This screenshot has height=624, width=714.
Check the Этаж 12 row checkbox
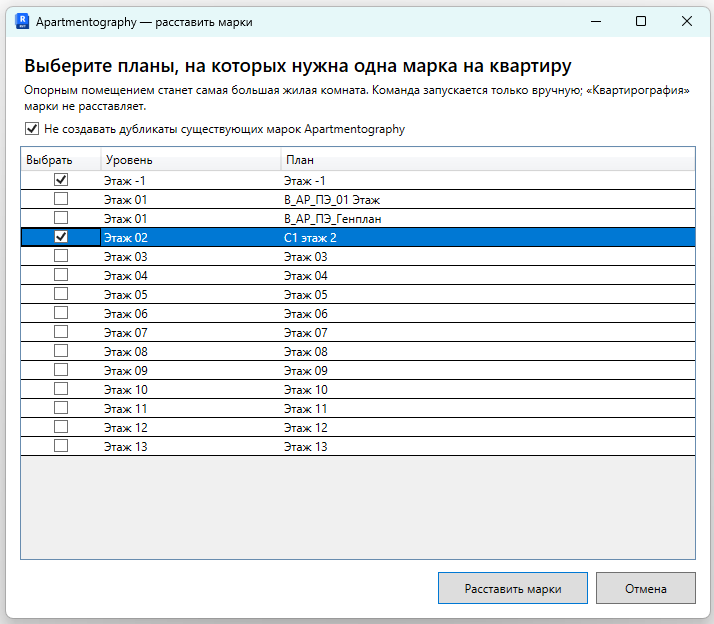tap(61, 427)
